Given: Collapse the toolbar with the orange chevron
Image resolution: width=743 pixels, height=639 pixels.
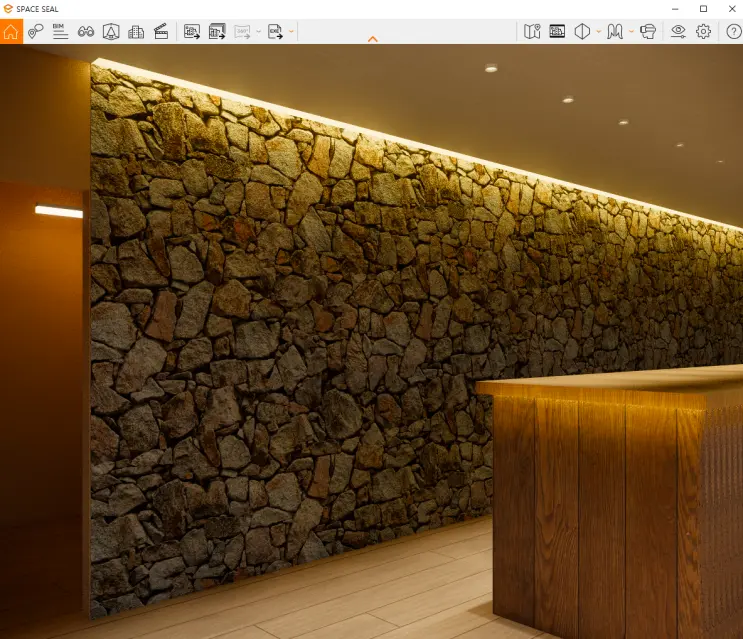Looking at the screenshot, I should click(372, 39).
